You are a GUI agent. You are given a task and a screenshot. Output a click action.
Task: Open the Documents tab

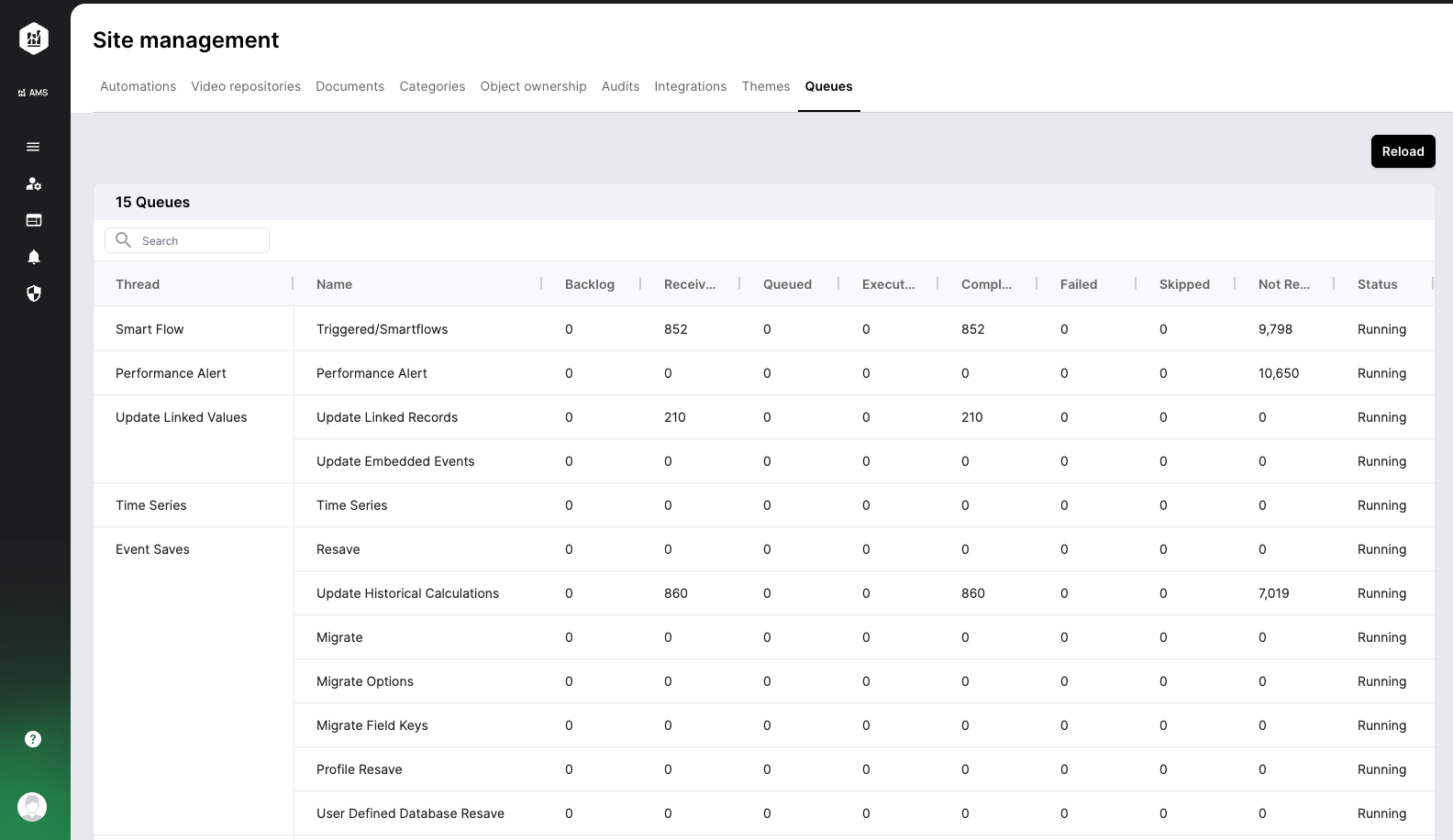coord(349,86)
